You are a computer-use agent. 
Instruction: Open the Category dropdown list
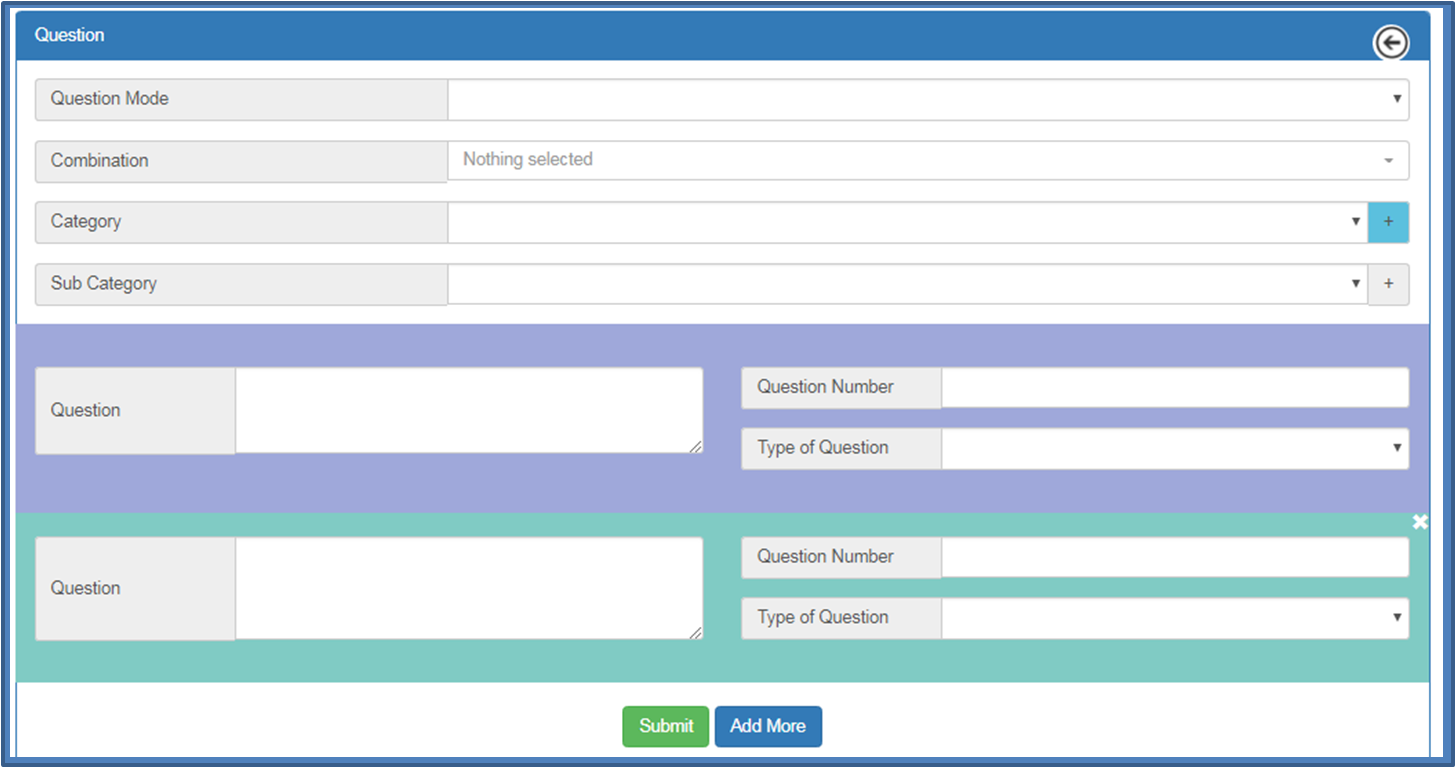coord(906,222)
